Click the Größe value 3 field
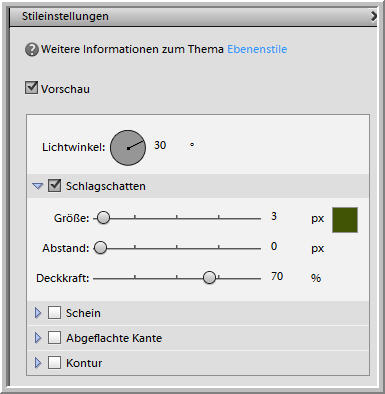This screenshot has height=394, width=385. tap(274, 216)
